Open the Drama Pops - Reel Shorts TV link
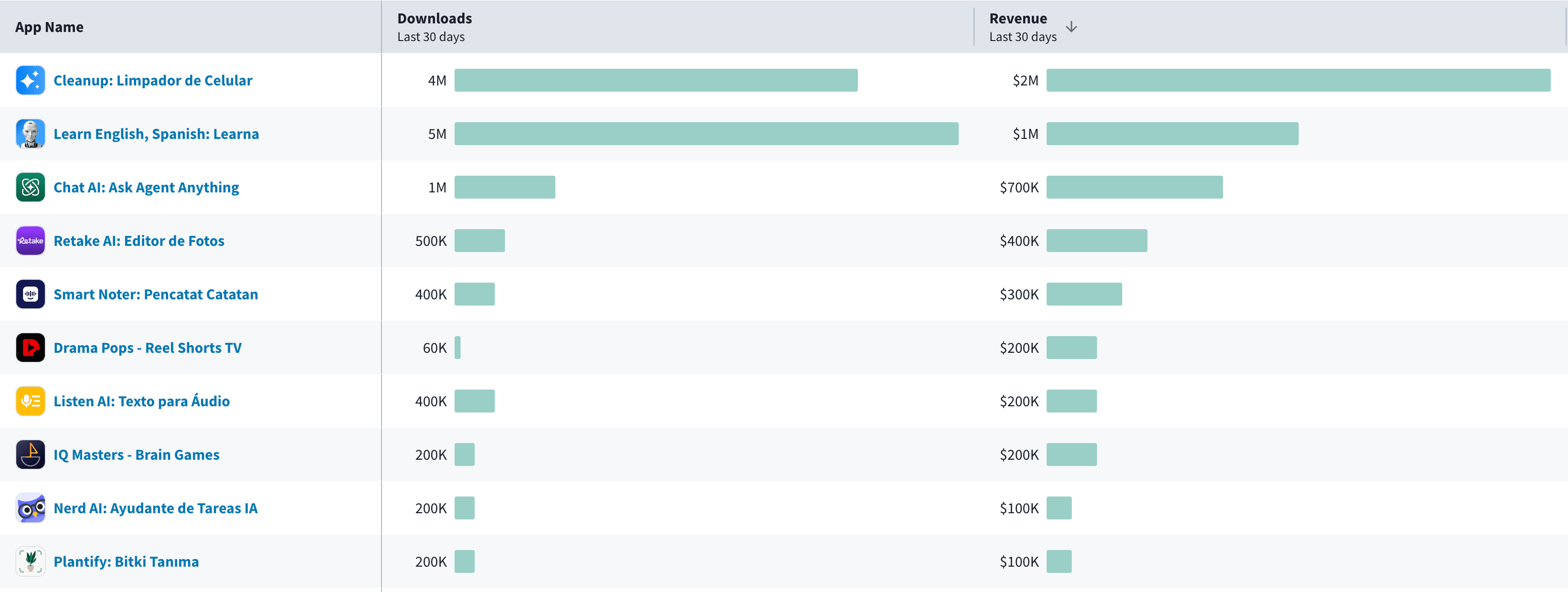 click(x=148, y=348)
